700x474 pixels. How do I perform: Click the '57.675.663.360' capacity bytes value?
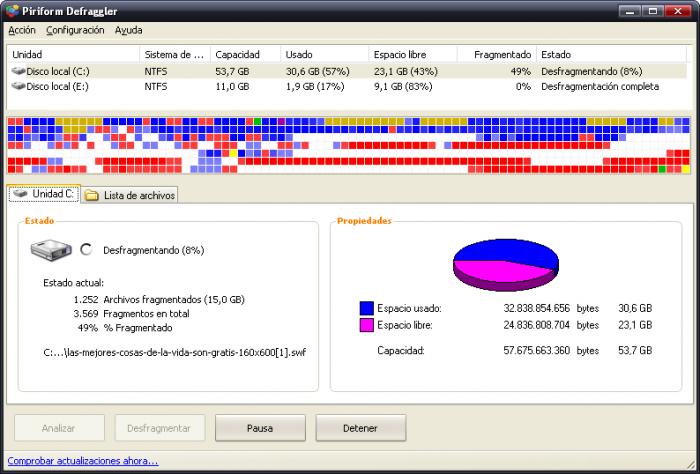537,350
